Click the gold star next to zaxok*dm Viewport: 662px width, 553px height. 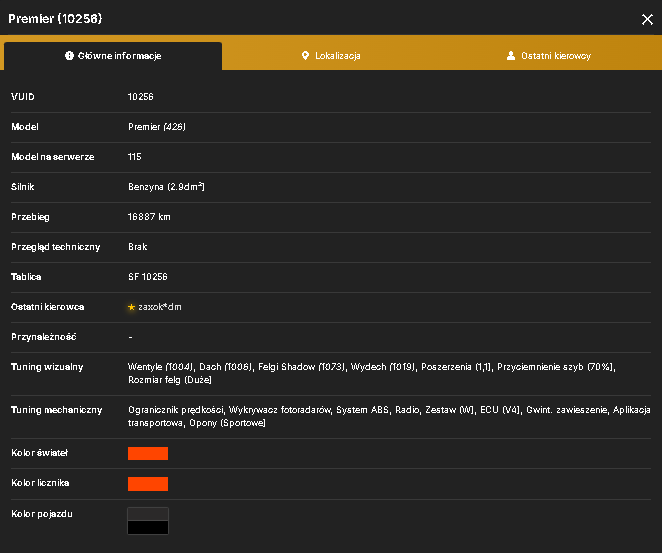(131, 307)
